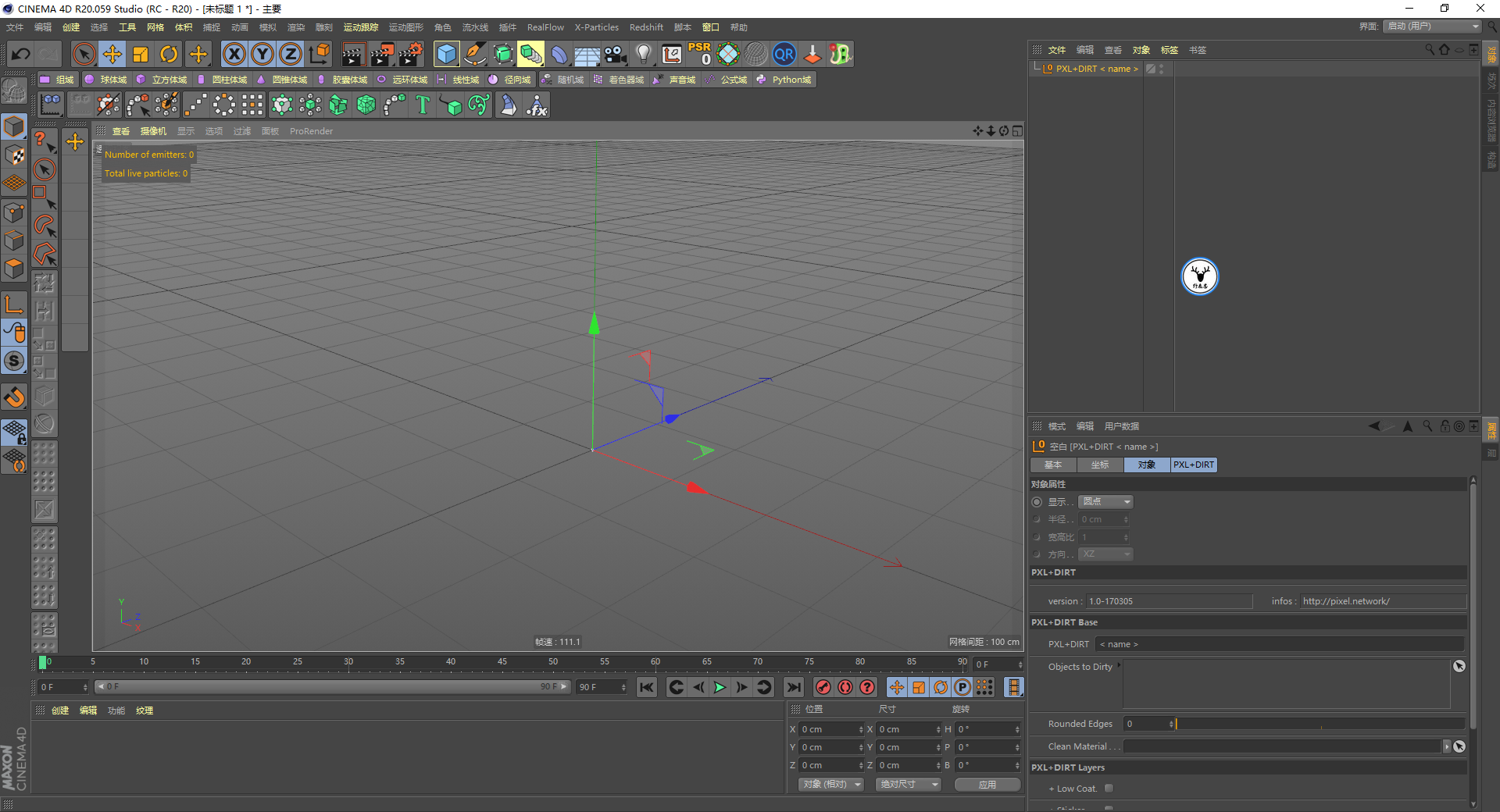Screen dimensions: 1500x812
Task: Click the Objects to Dirty picker arrow
Action: click(x=1459, y=666)
